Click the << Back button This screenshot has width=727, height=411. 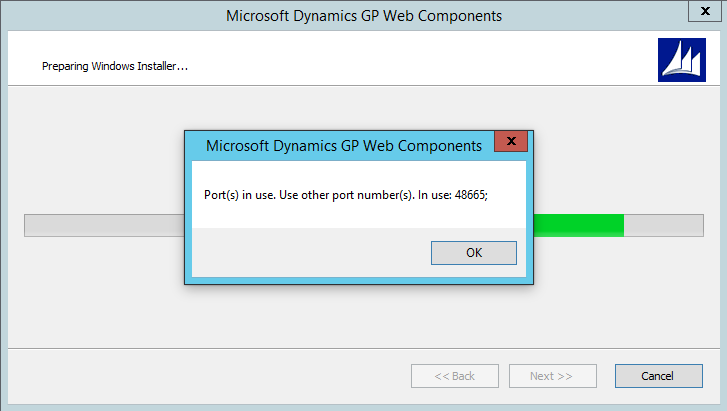coord(454,376)
